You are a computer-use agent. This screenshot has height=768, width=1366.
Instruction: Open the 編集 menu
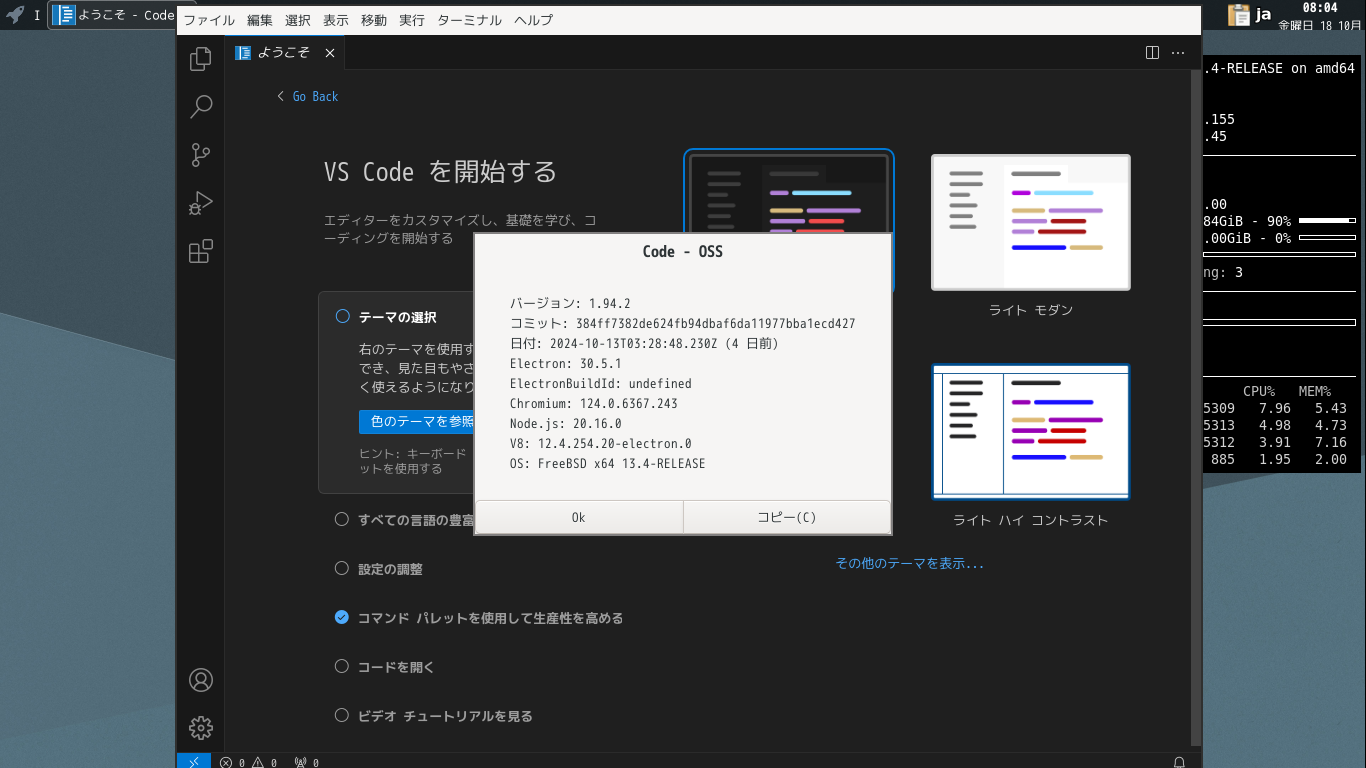point(259,20)
